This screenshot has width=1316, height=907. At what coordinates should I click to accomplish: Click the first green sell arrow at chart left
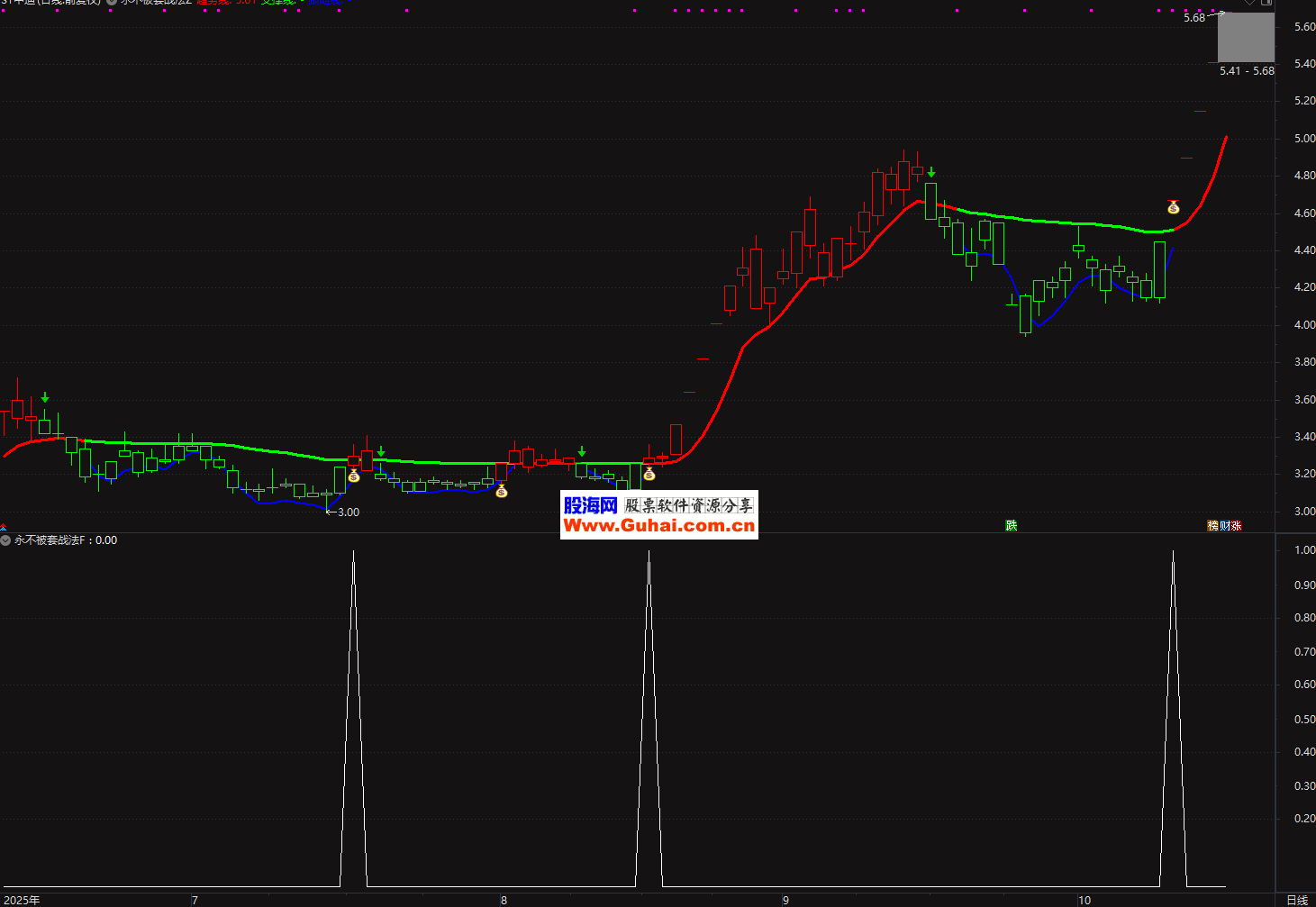[45, 397]
